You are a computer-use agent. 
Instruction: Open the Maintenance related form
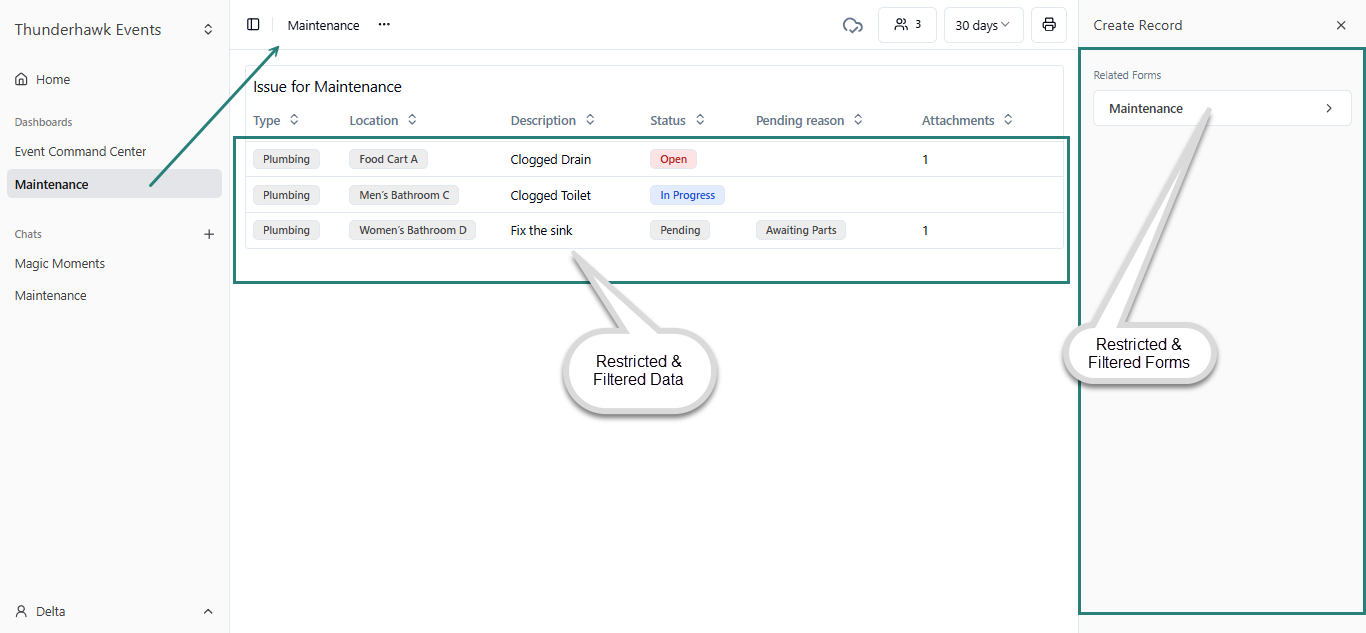1221,108
